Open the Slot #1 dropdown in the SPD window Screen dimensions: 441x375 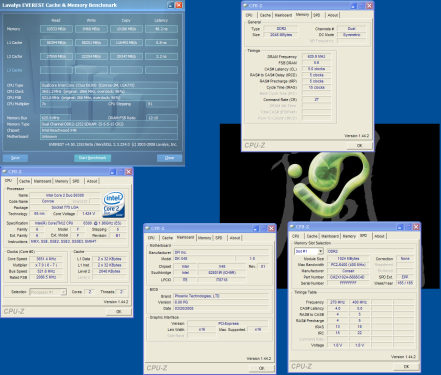coord(320,251)
